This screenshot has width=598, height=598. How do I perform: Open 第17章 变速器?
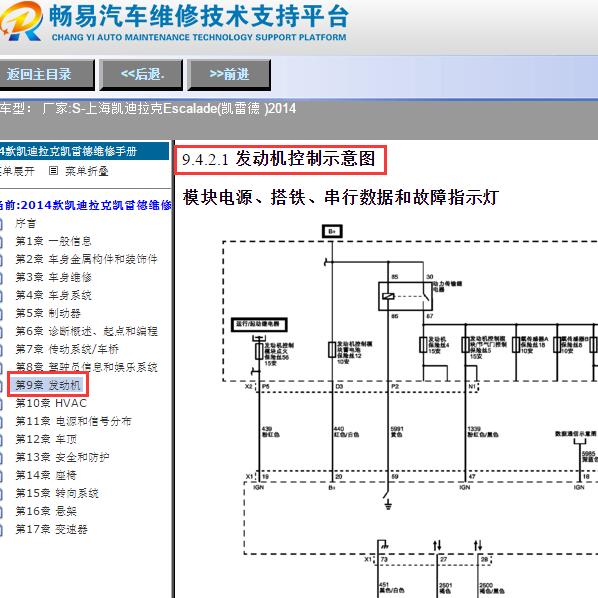click(51, 529)
